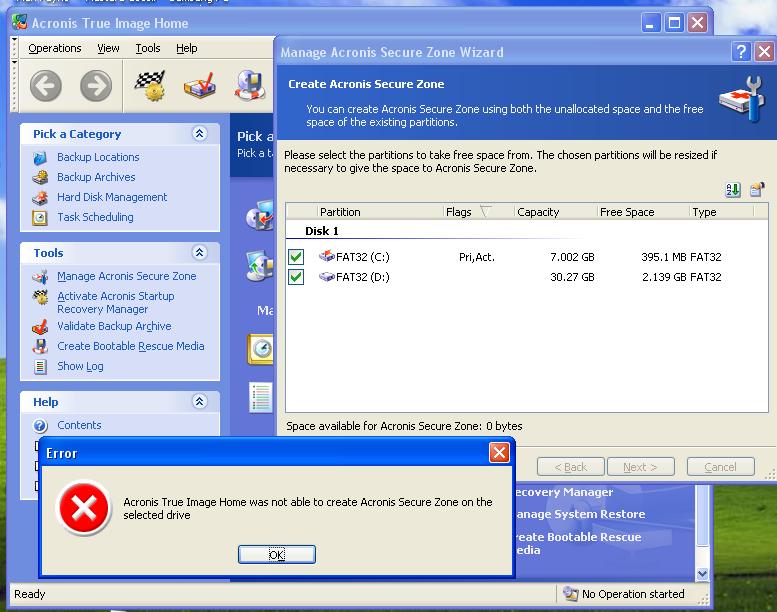Click the Backup Archives icon in sidebar
Image resolution: width=777 pixels, height=612 pixels.
pyautogui.click(x=40, y=177)
